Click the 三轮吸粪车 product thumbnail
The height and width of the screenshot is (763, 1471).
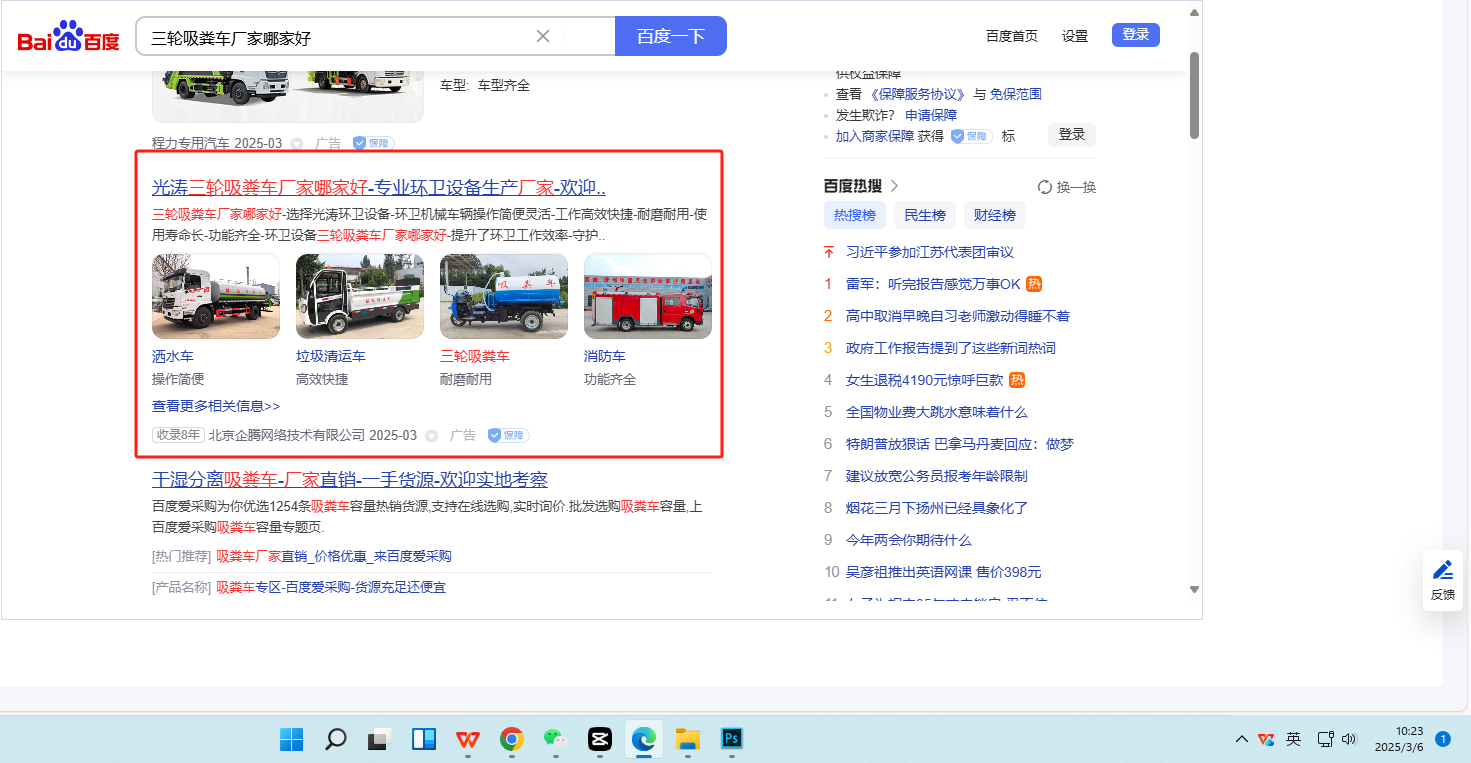coord(503,296)
